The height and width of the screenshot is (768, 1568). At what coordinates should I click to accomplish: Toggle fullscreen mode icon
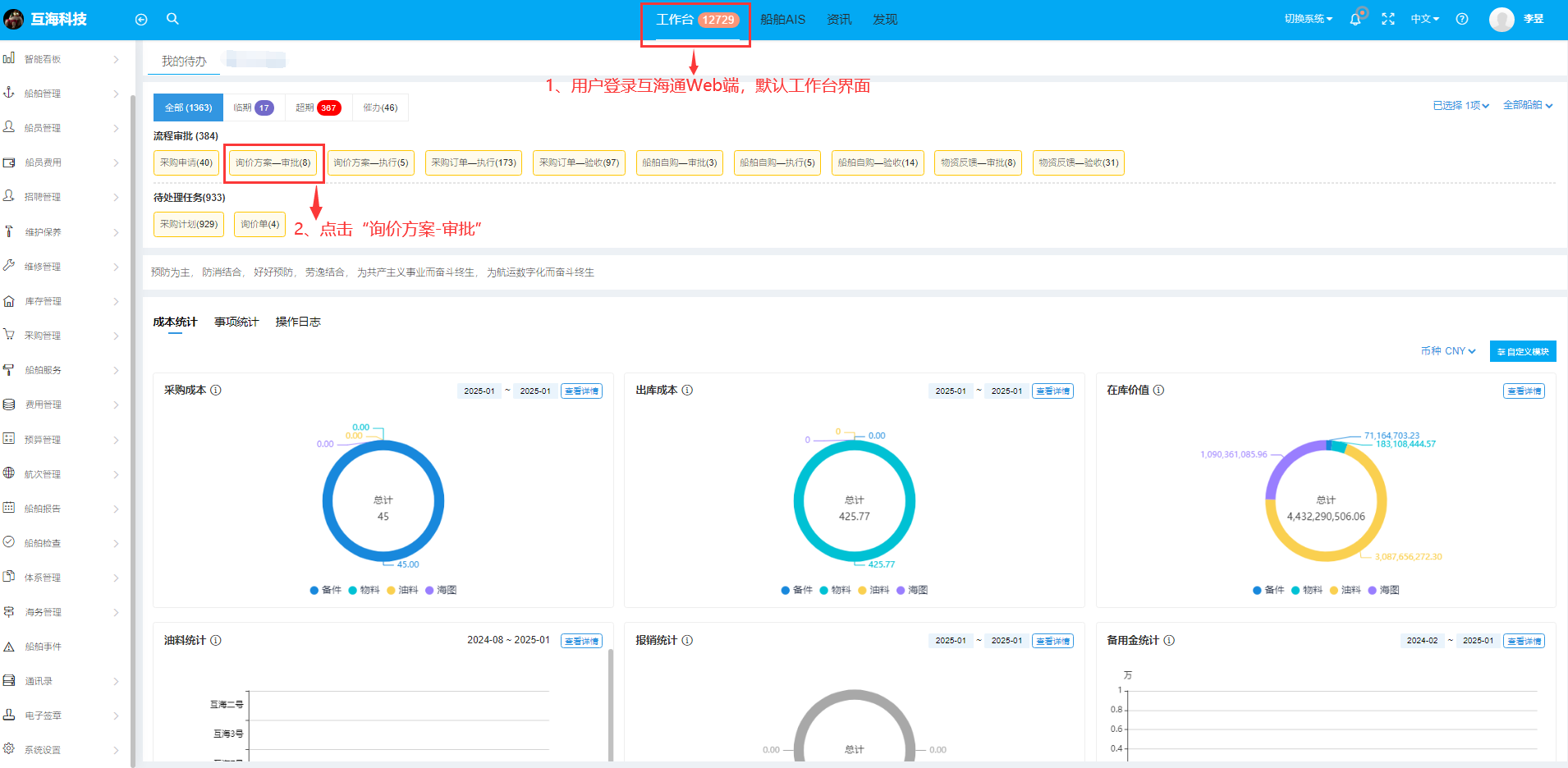point(1388,19)
